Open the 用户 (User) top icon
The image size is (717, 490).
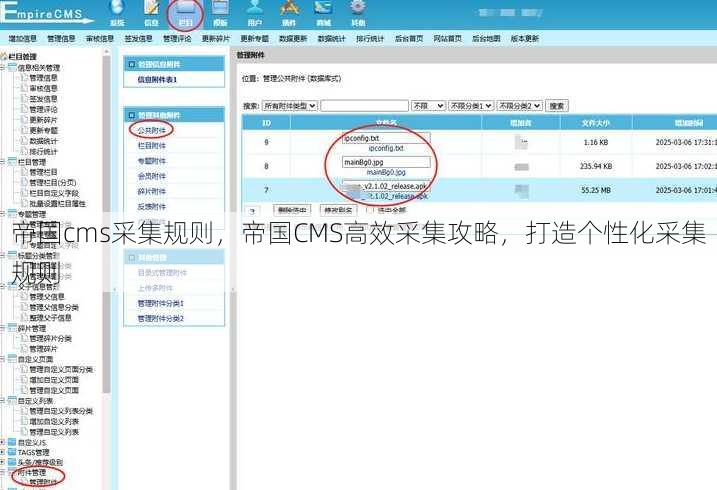[255, 13]
